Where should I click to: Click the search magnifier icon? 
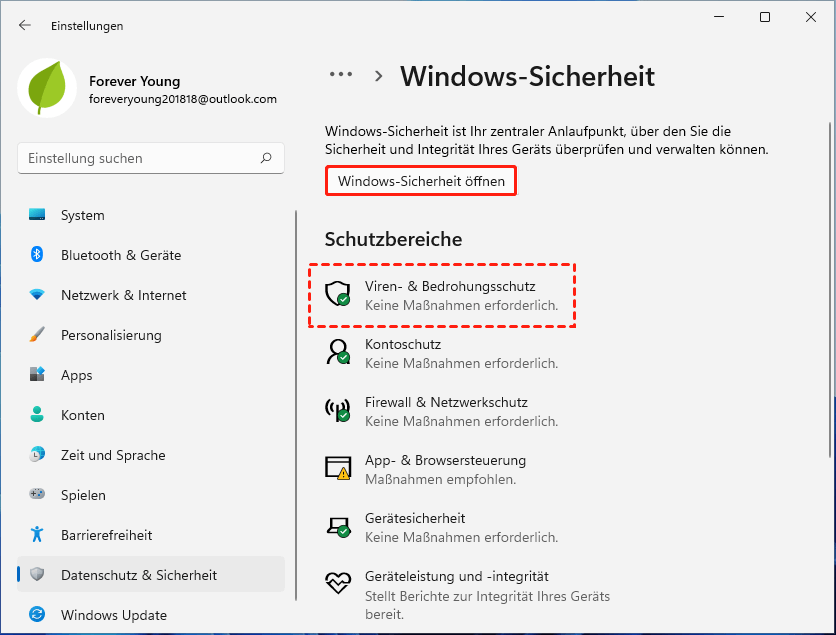(266, 158)
